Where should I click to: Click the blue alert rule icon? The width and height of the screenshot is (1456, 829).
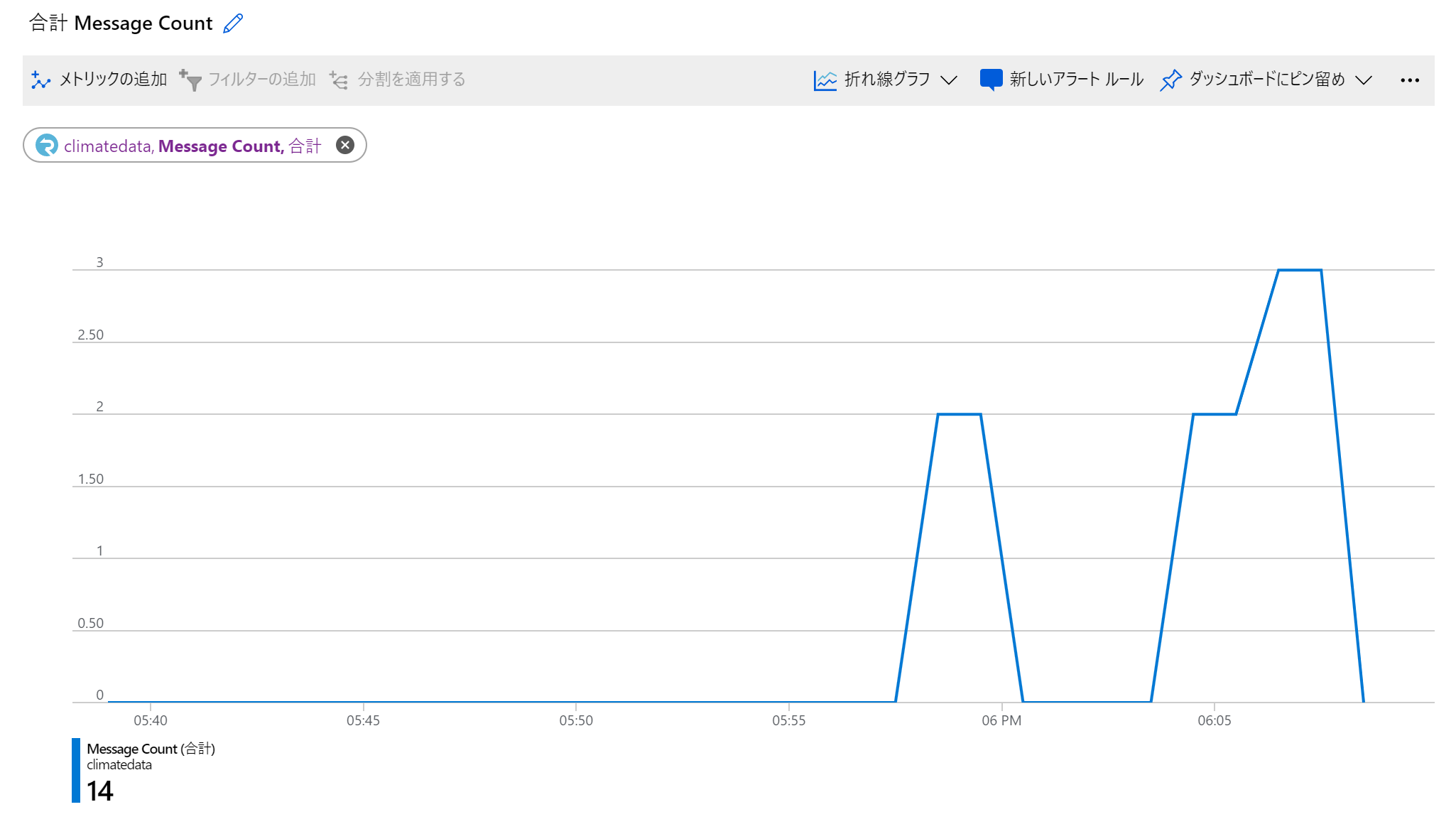pos(991,80)
